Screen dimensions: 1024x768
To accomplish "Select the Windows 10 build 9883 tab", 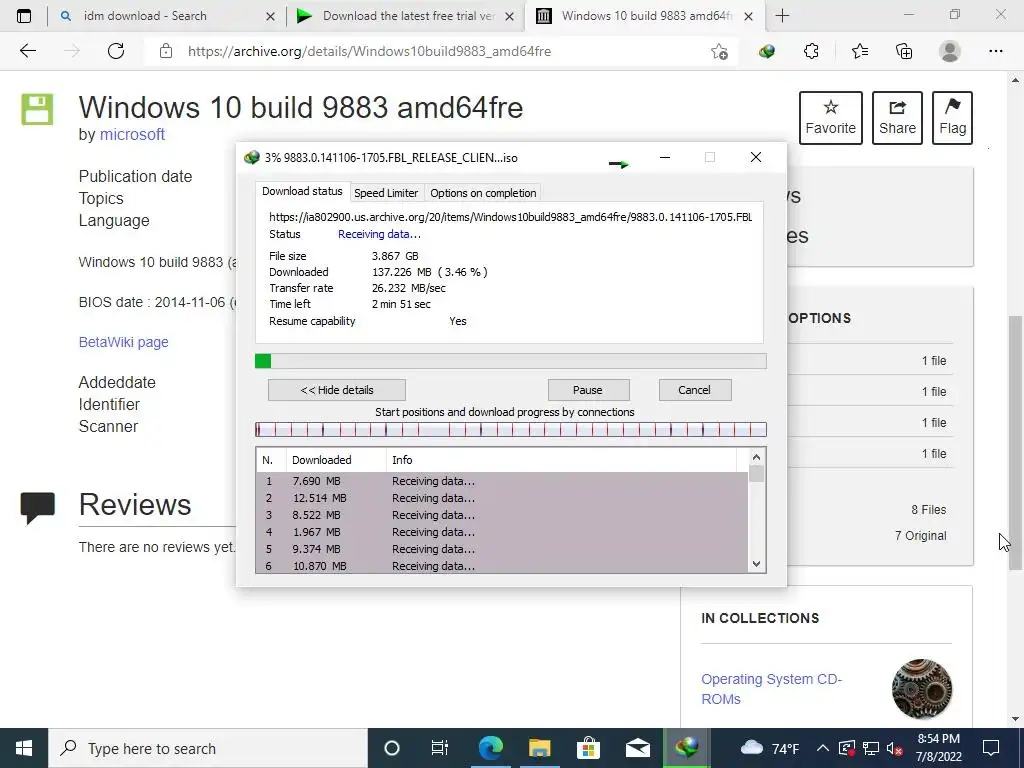I will (643, 16).
